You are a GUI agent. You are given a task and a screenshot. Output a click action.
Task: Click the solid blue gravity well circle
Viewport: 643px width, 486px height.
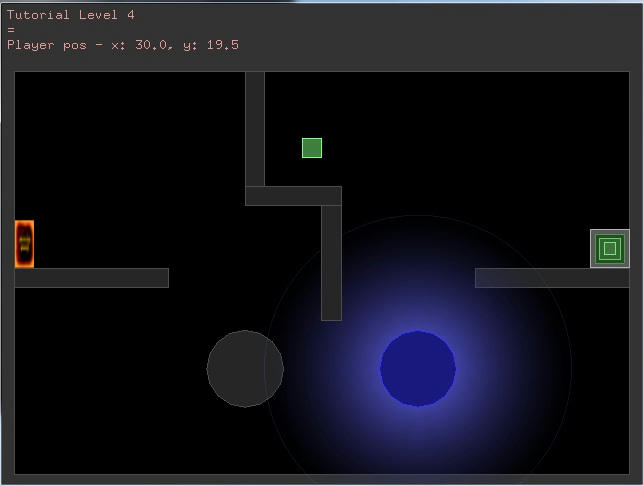(418, 368)
